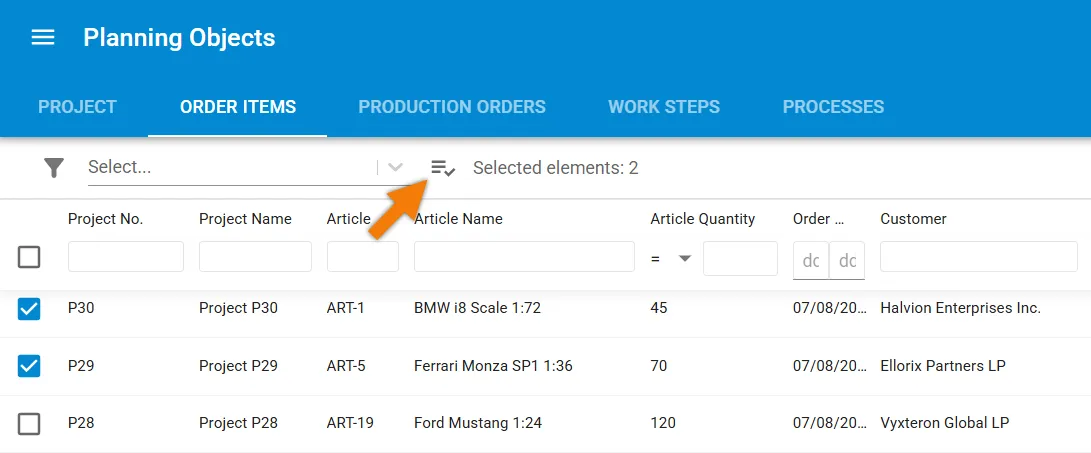Open the hamburger navigation menu
Viewport: 1091px width, 453px height.
click(x=43, y=37)
